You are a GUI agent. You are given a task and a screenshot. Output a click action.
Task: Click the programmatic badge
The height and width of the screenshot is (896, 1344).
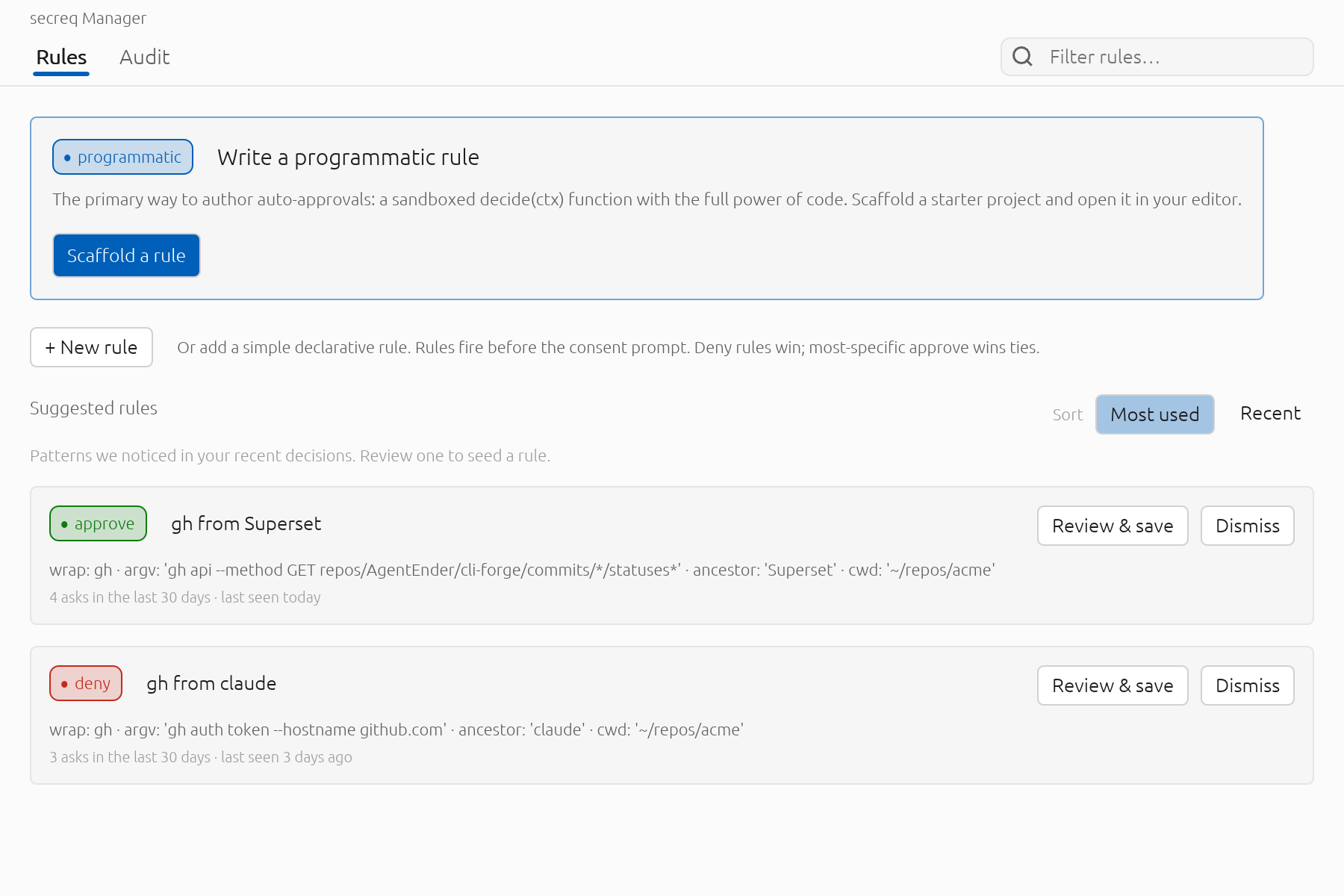coord(122,157)
